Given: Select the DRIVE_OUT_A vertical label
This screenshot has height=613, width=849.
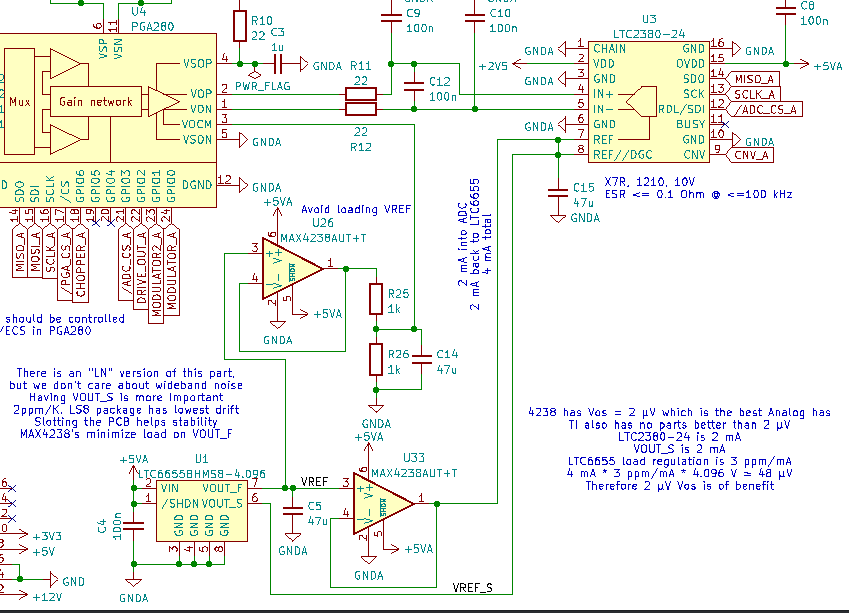Looking at the screenshot, I should click(141, 268).
